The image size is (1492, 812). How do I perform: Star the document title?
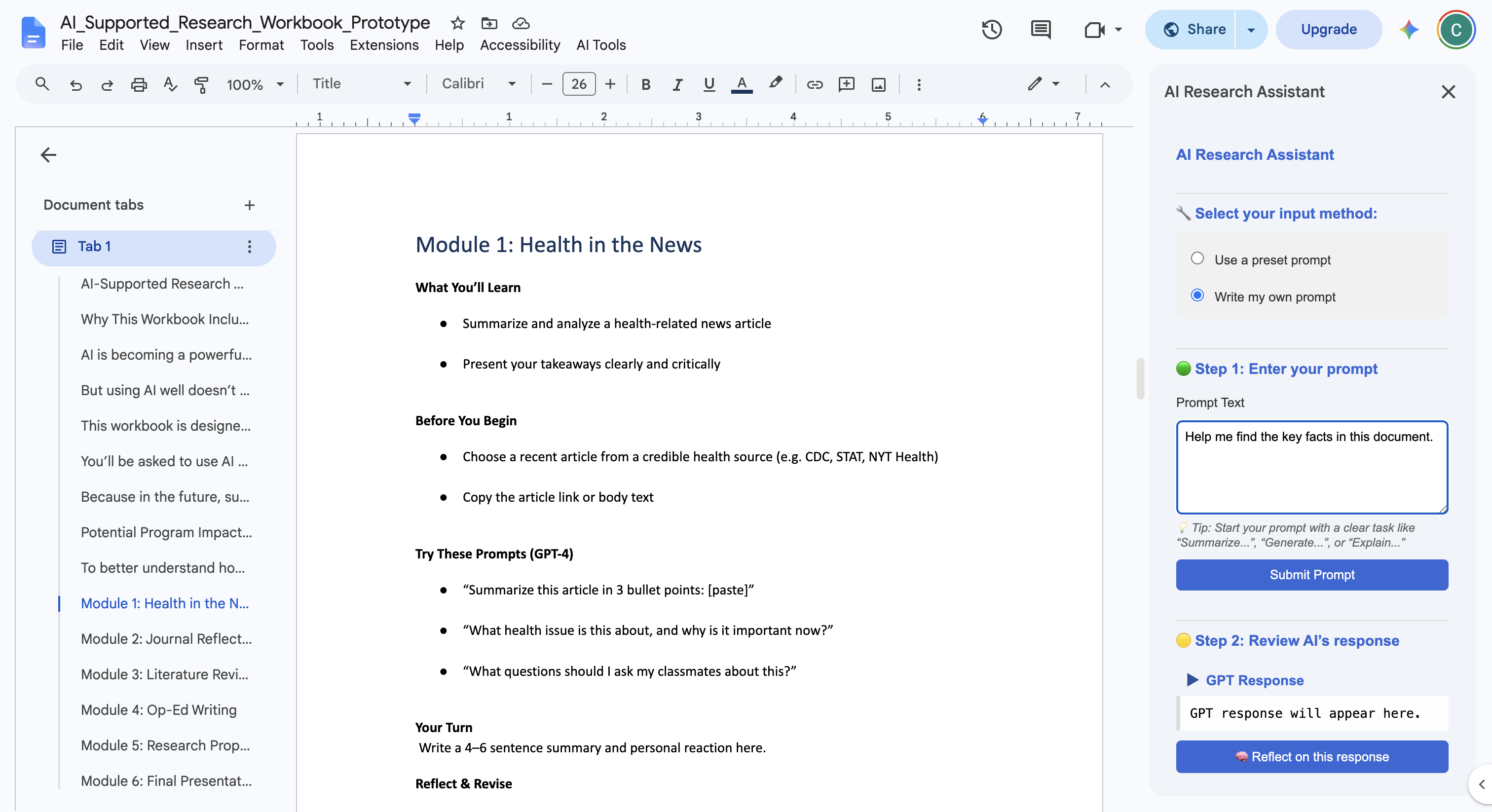(457, 23)
